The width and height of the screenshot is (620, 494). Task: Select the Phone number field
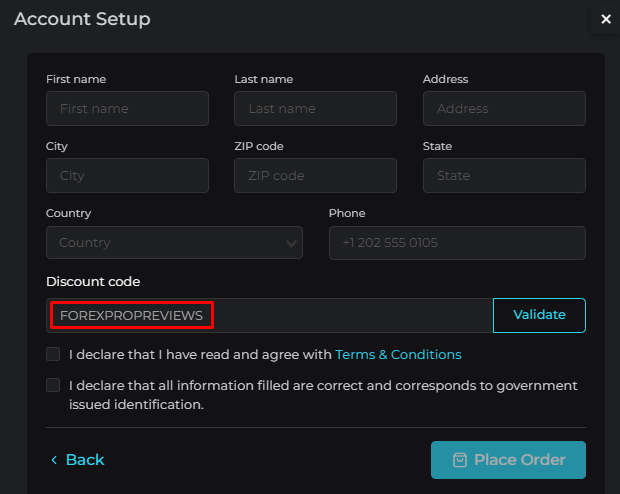pyautogui.click(x=457, y=242)
